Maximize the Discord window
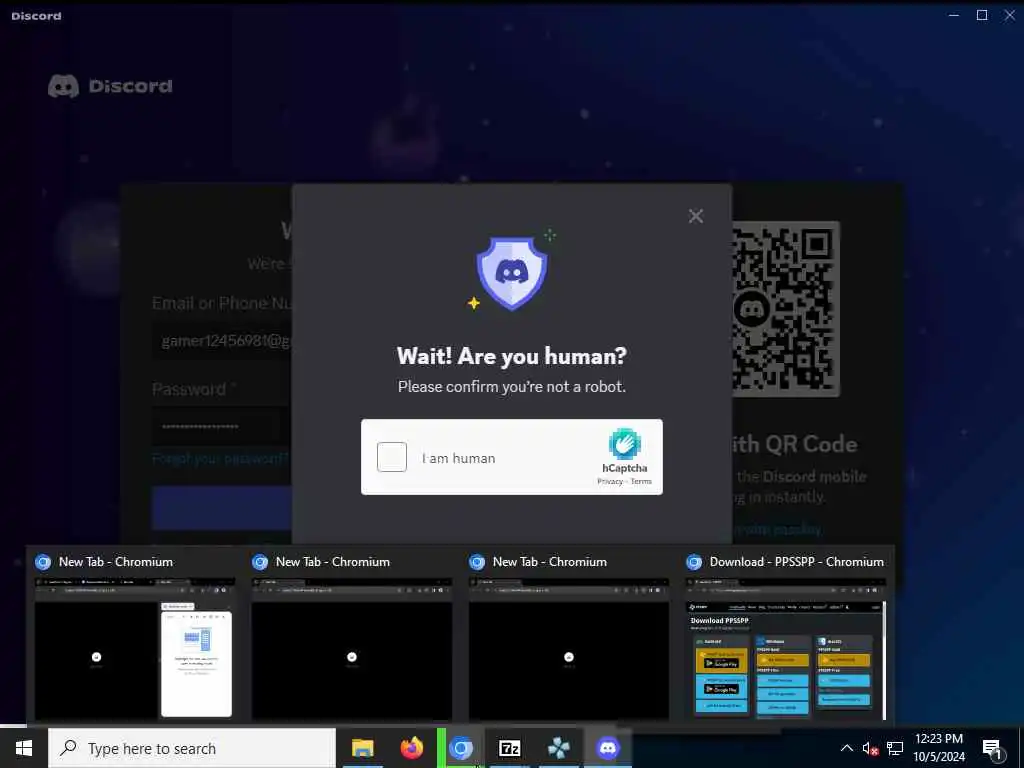The width and height of the screenshot is (1024, 768). point(982,15)
